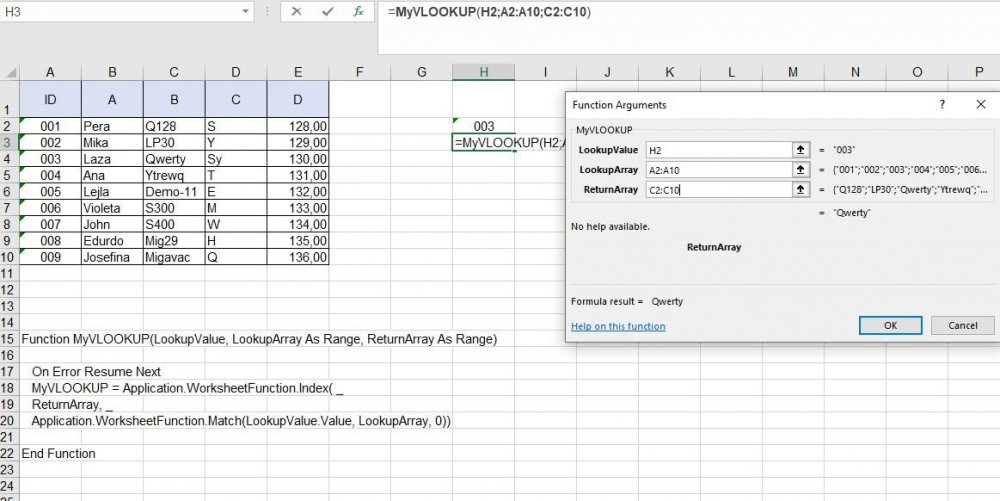Select cell containing Edurdo

point(112,241)
